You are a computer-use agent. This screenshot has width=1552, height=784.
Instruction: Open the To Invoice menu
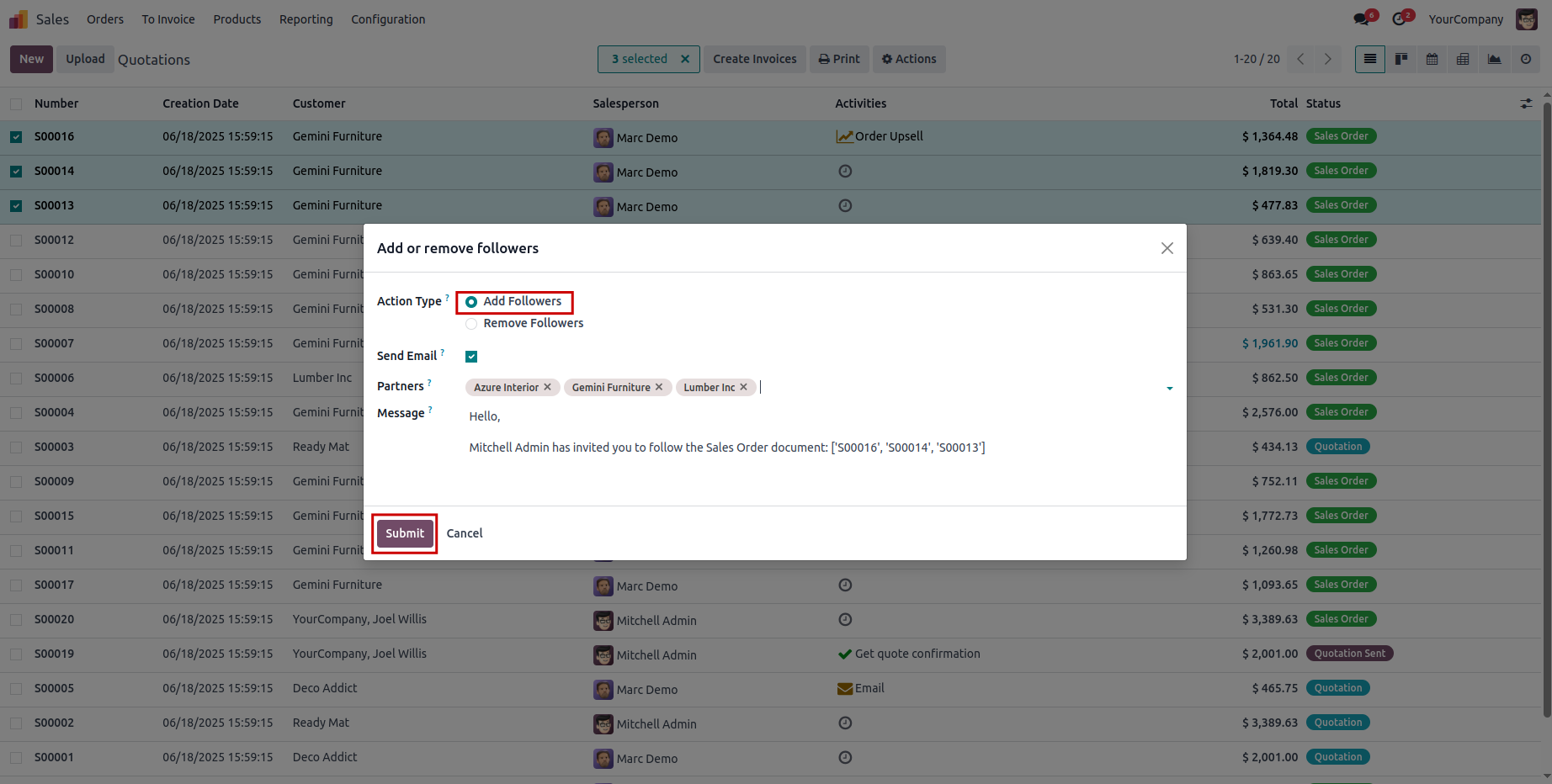click(168, 19)
